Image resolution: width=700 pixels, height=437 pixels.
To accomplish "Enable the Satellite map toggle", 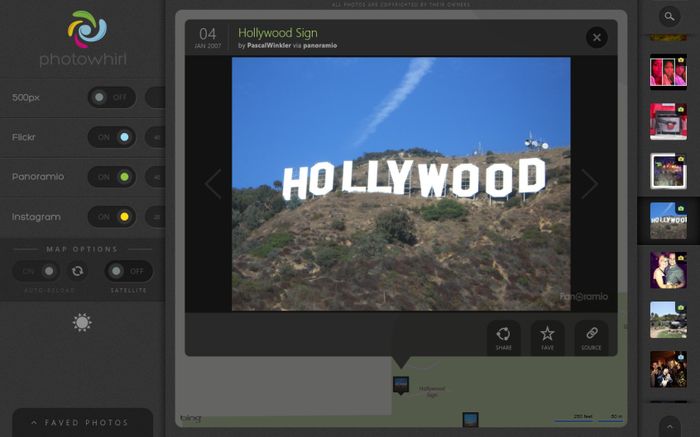I will point(129,271).
